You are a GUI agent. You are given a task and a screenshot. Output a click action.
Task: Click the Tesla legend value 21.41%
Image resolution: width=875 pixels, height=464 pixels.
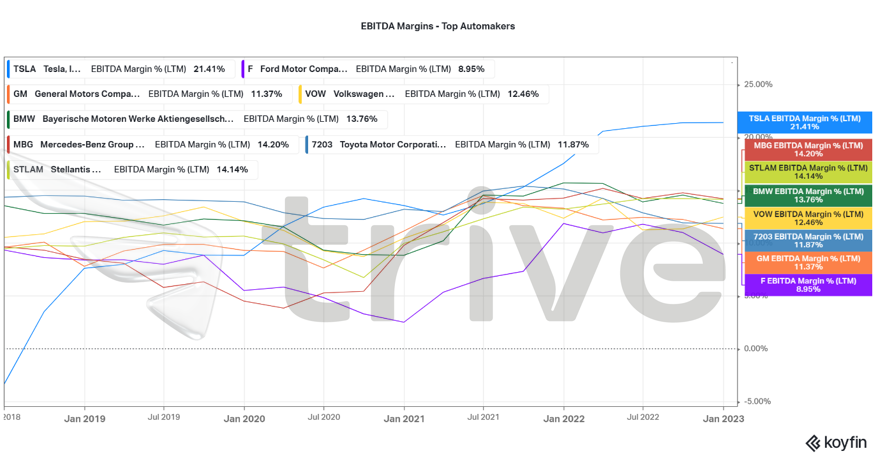pos(209,69)
